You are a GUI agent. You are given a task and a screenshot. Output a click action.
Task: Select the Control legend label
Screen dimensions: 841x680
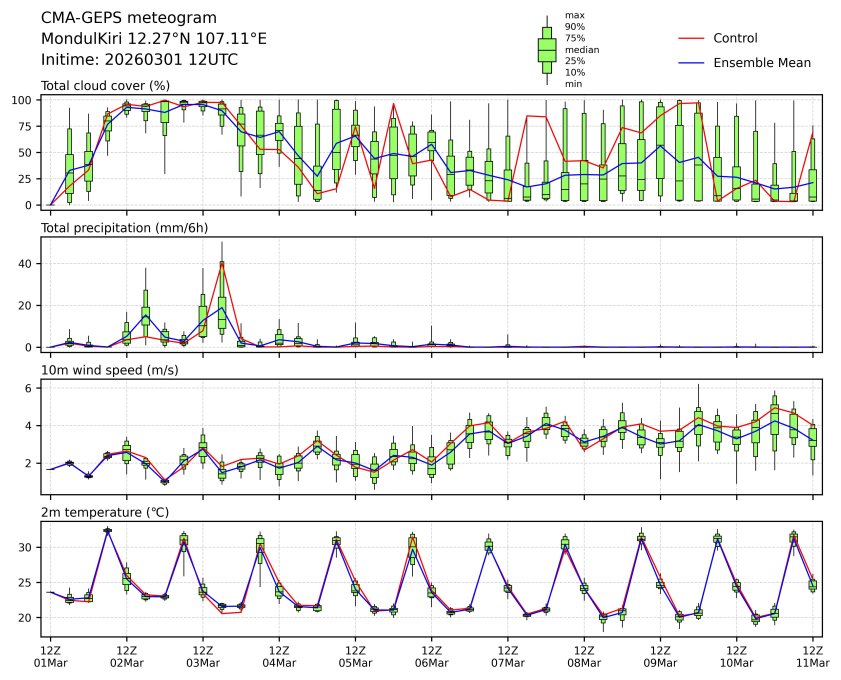(x=735, y=38)
